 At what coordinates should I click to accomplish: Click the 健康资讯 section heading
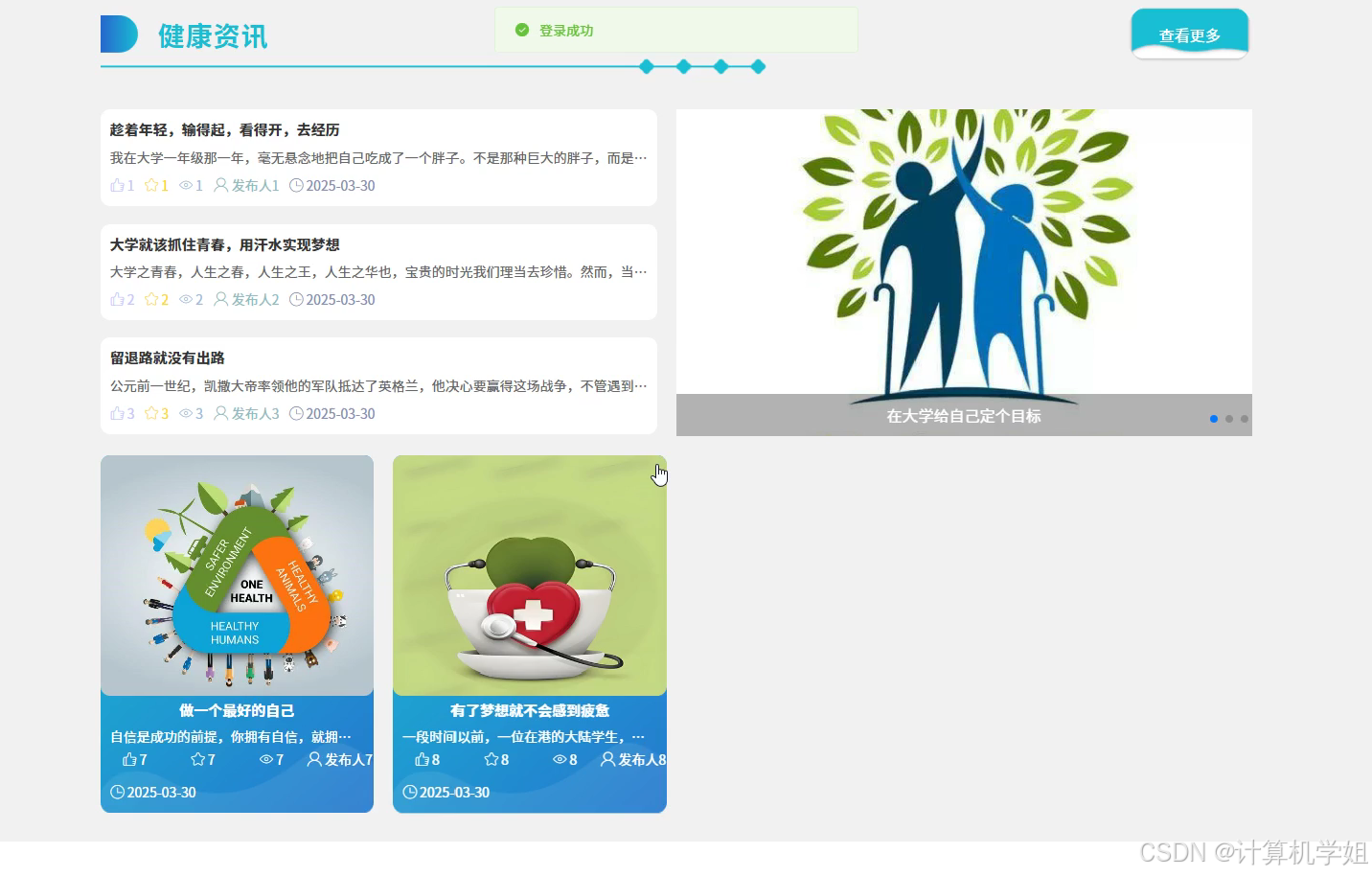[213, 36]
